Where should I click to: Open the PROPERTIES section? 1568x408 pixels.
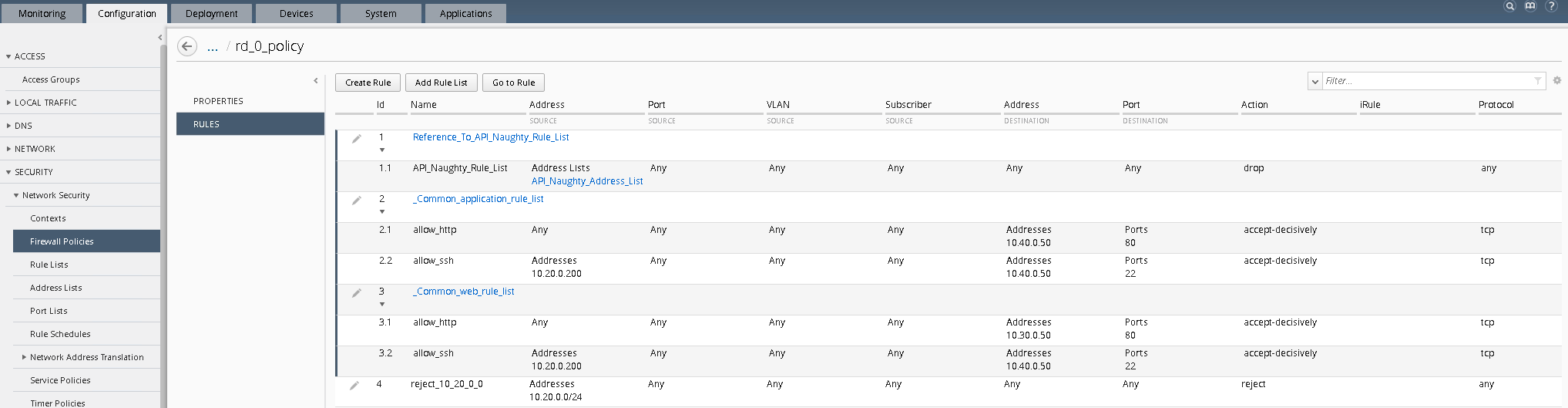click(219, 101)
